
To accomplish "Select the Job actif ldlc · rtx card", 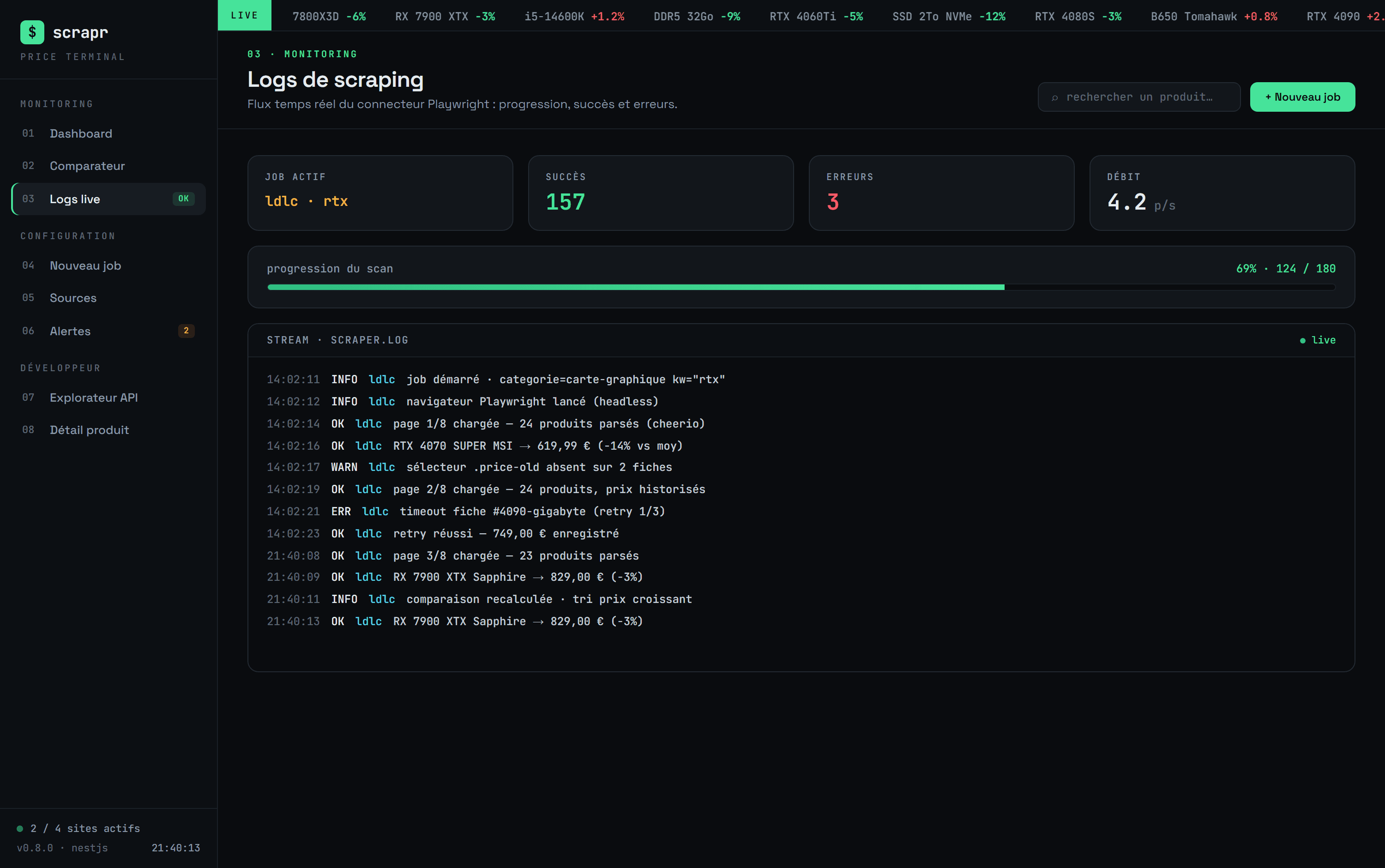I will [380, 193].
